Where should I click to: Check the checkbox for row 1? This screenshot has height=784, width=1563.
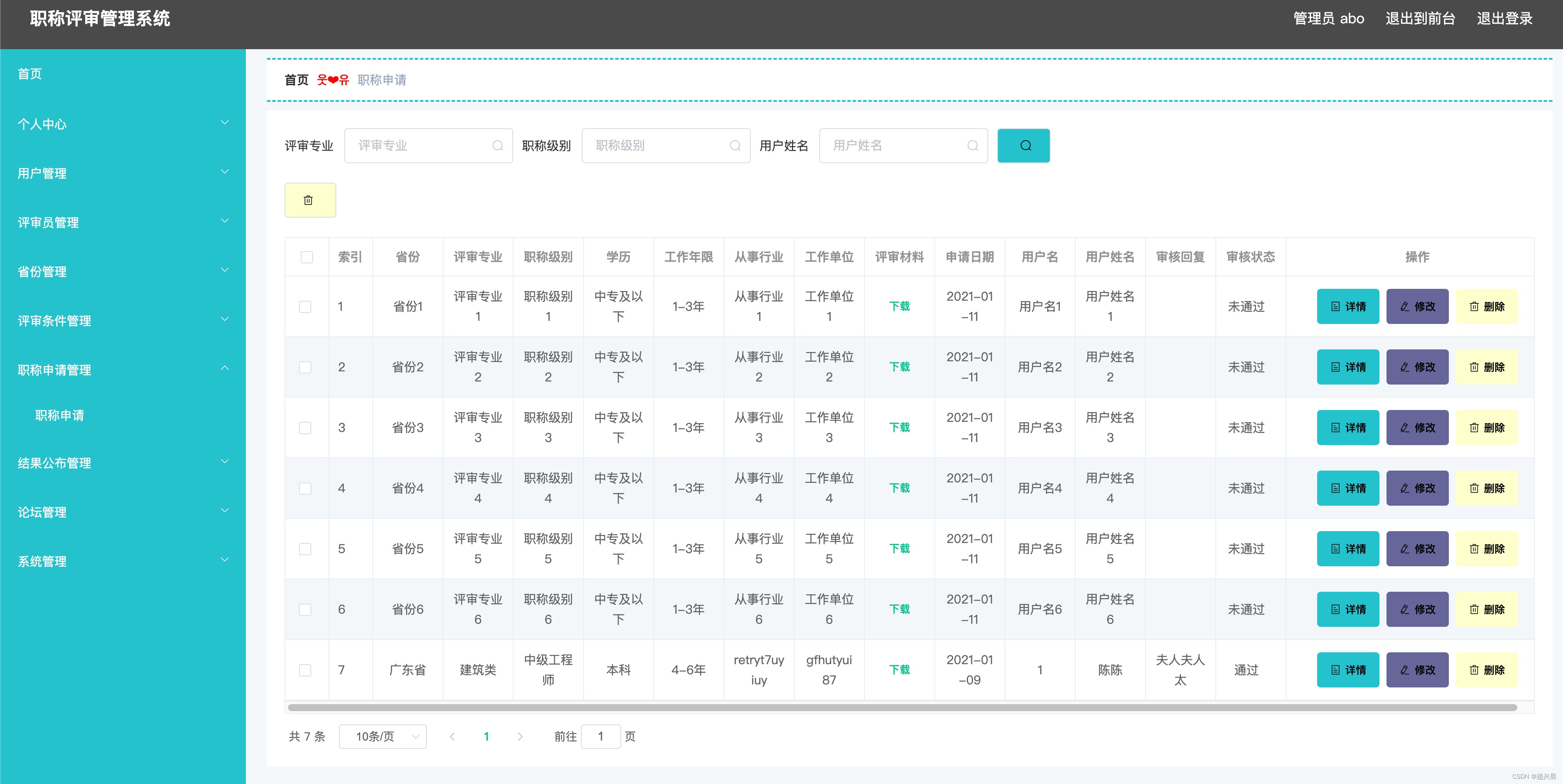pyautogui.click(x=305, y=306)
